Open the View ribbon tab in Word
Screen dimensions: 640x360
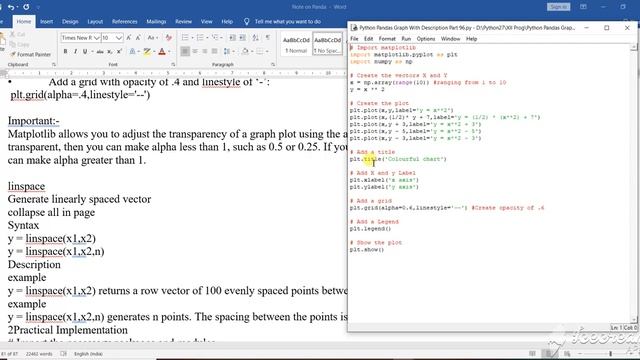207,22
